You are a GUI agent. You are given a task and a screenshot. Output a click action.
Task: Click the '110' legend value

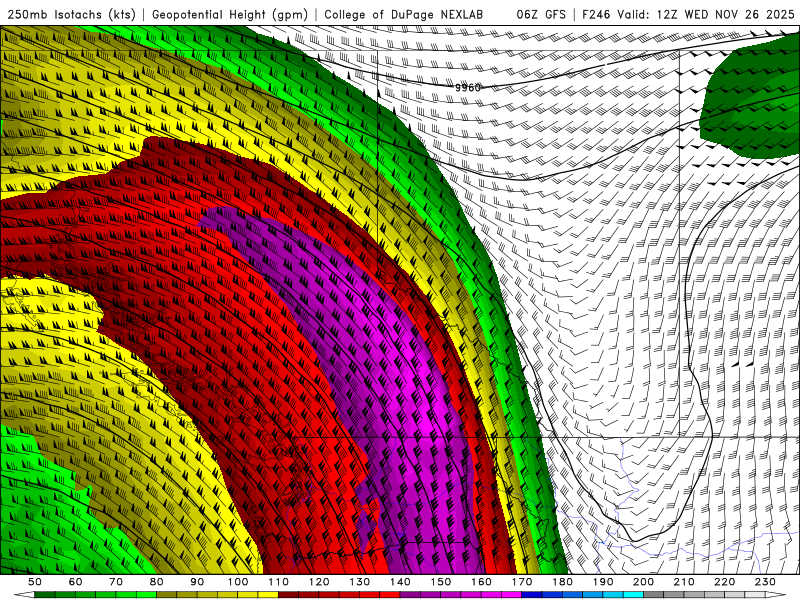[x=279, y=582]
